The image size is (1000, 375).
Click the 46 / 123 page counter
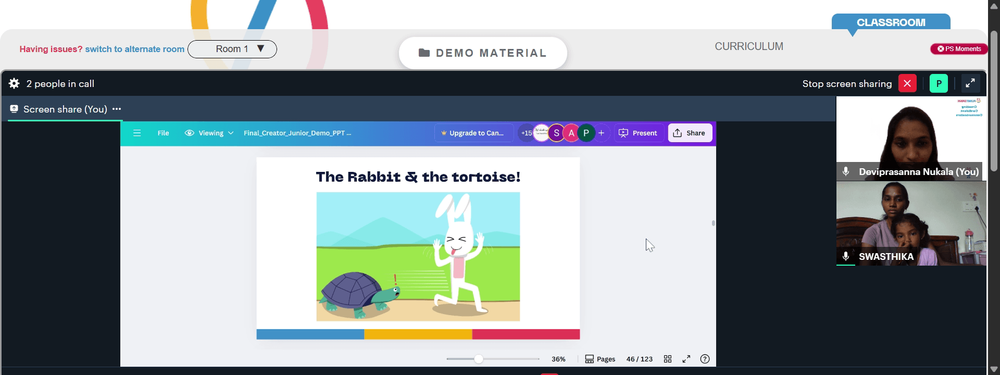point(640,359)
